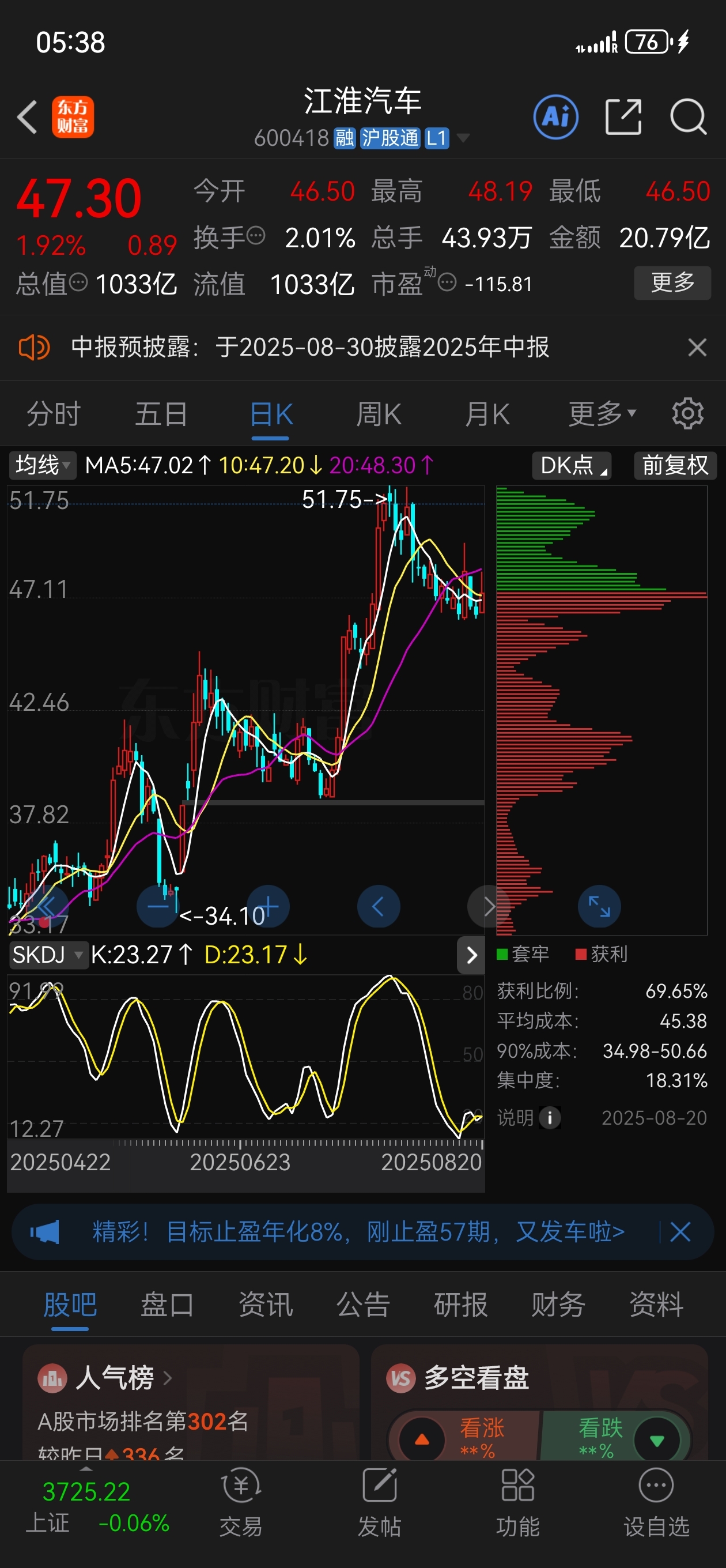
Task: Expand chart to fullscreen icon
Action: [599, 906]
